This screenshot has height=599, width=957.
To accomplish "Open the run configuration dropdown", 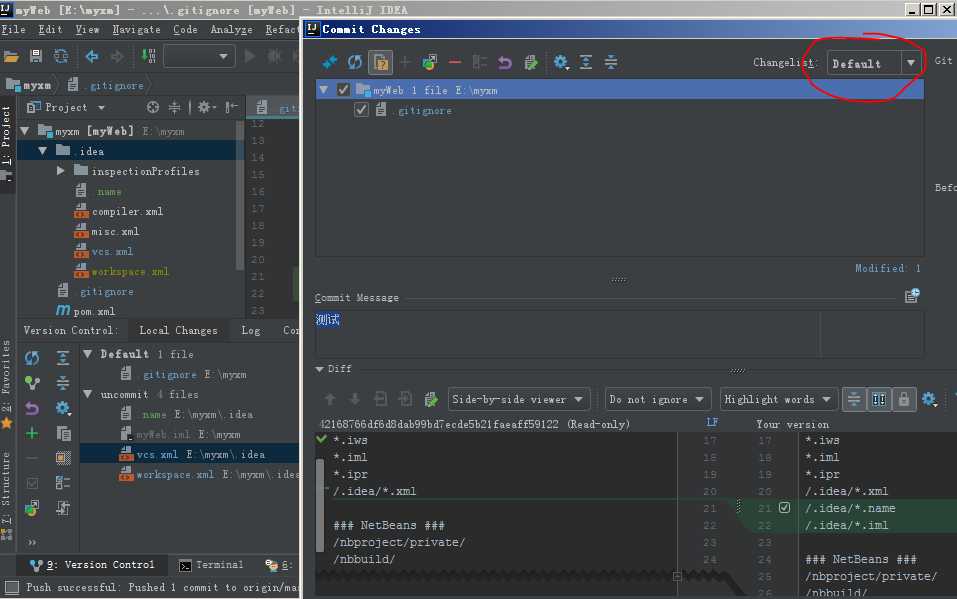I will [198, 57].
